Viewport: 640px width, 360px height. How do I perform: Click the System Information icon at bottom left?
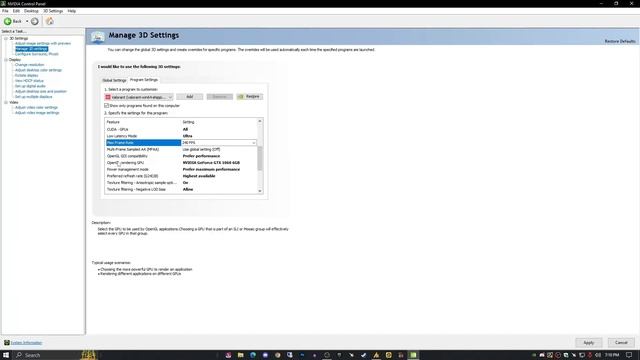[7, 342]
